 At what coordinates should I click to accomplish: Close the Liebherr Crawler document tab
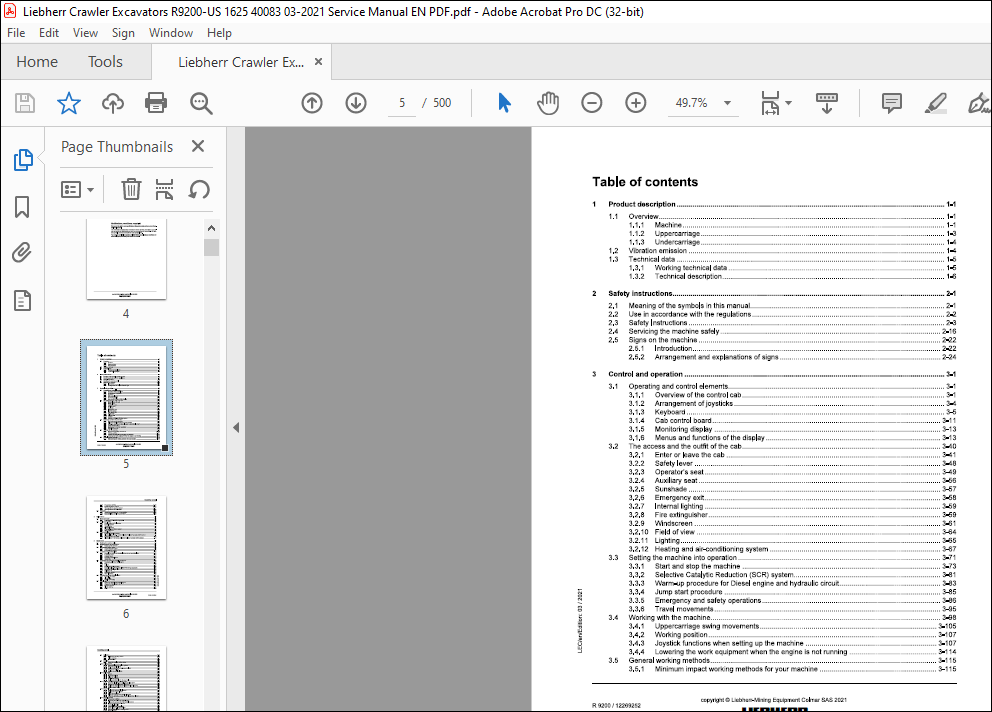tap(318, 61)
